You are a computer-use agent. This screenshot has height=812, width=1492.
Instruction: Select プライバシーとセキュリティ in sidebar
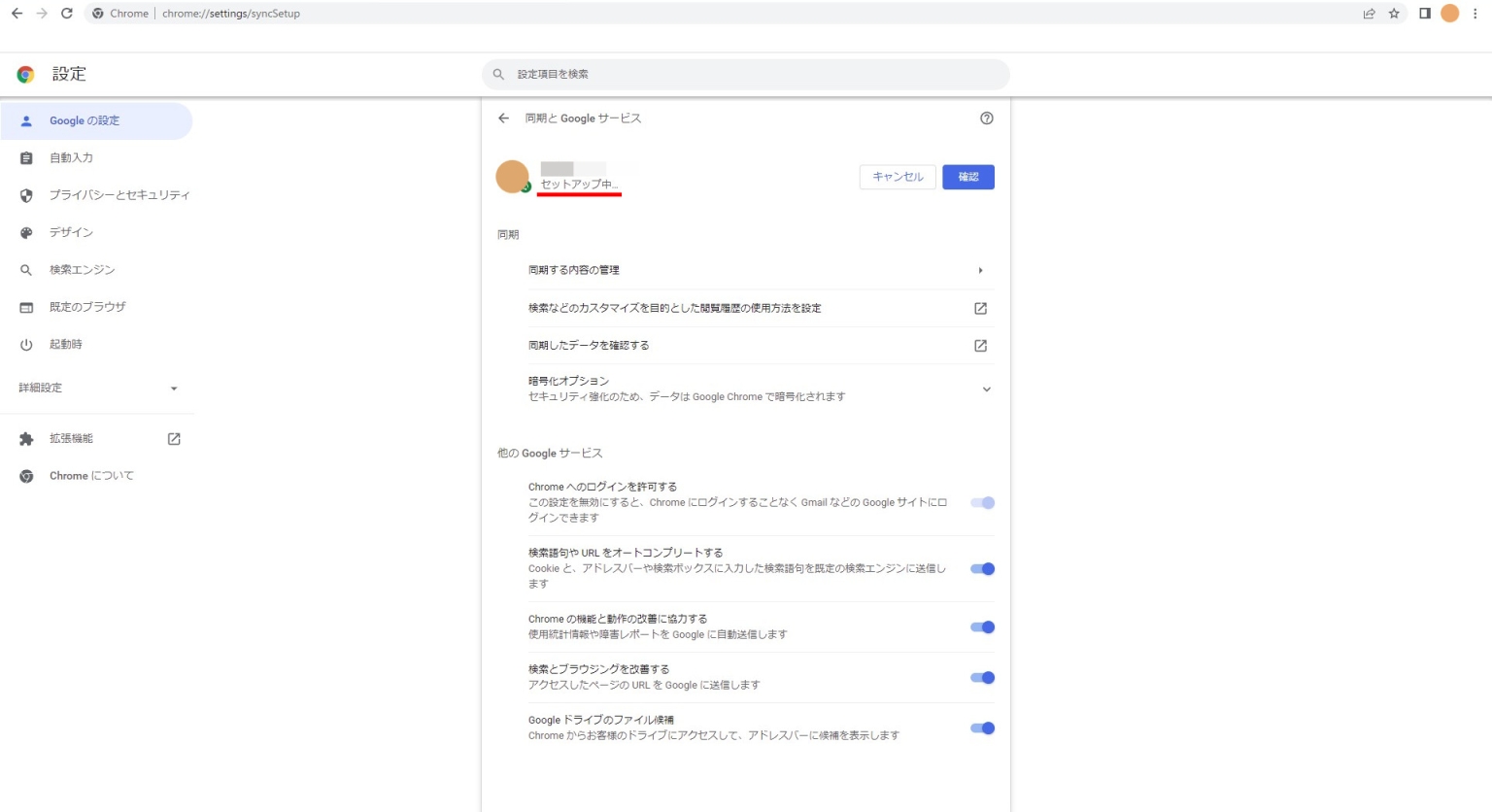coord(119,195)
